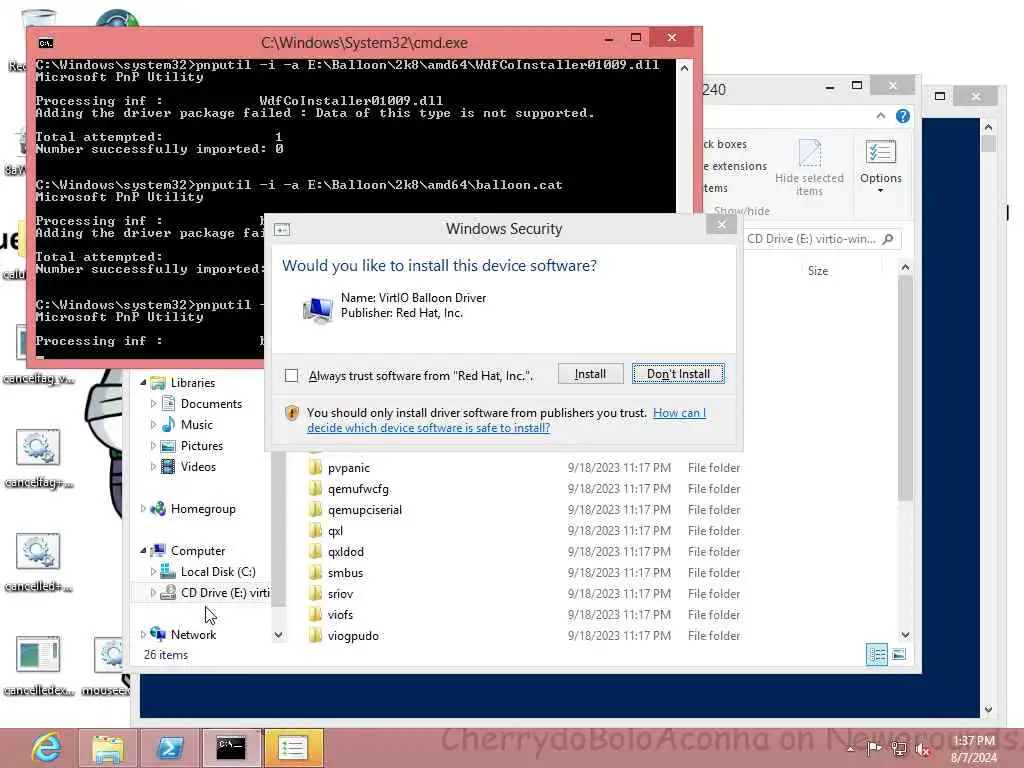
Task: Switch to details view icon in status bar
Action: 876,654
